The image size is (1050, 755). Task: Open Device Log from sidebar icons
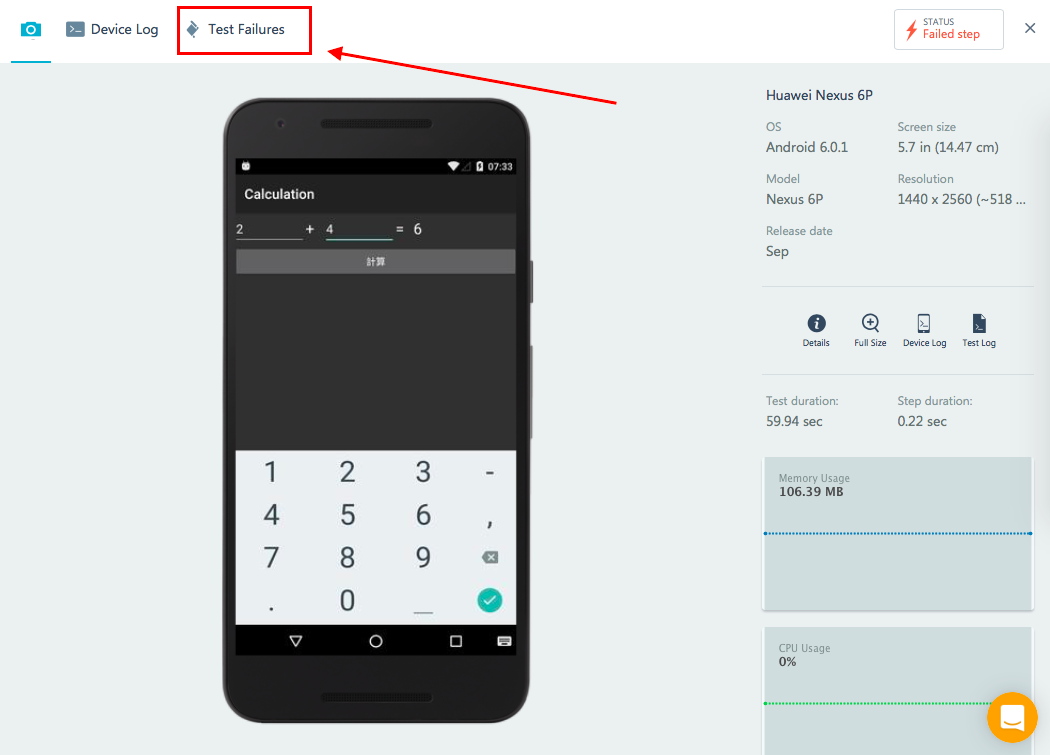(924, 330)
